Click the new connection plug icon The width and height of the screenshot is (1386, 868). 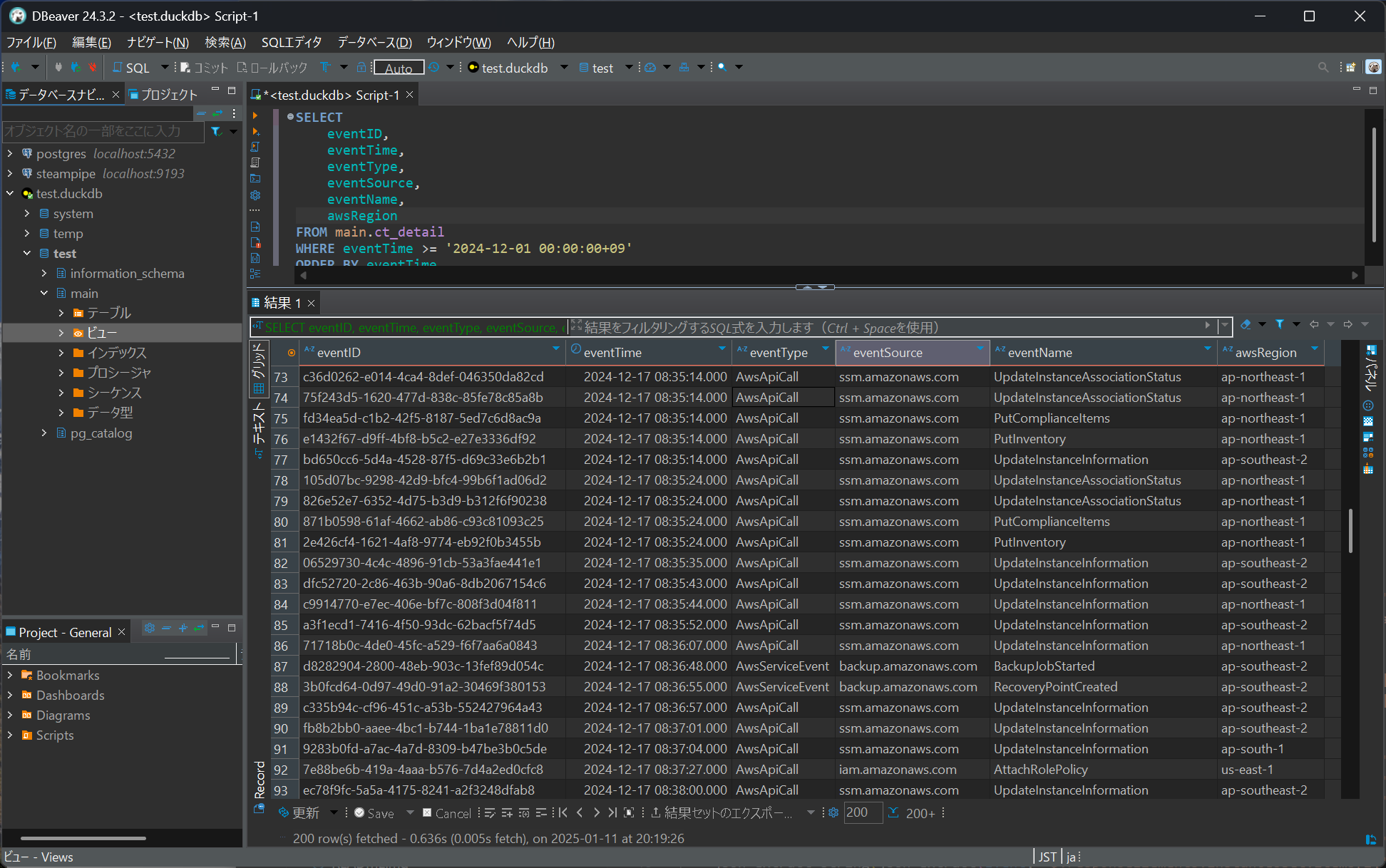pos(16,68)
